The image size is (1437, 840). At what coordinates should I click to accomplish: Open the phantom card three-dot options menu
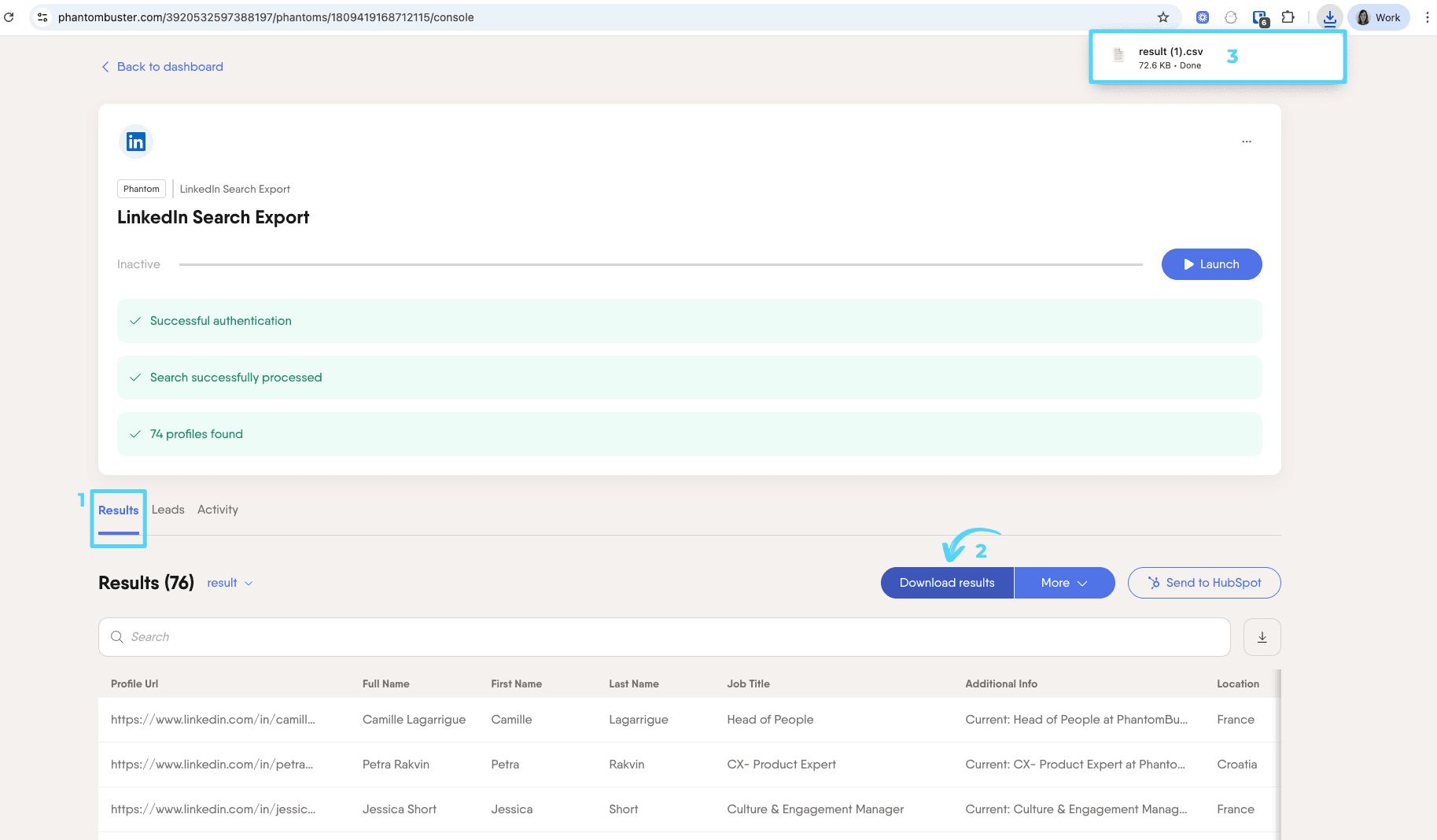point(1247,142)
